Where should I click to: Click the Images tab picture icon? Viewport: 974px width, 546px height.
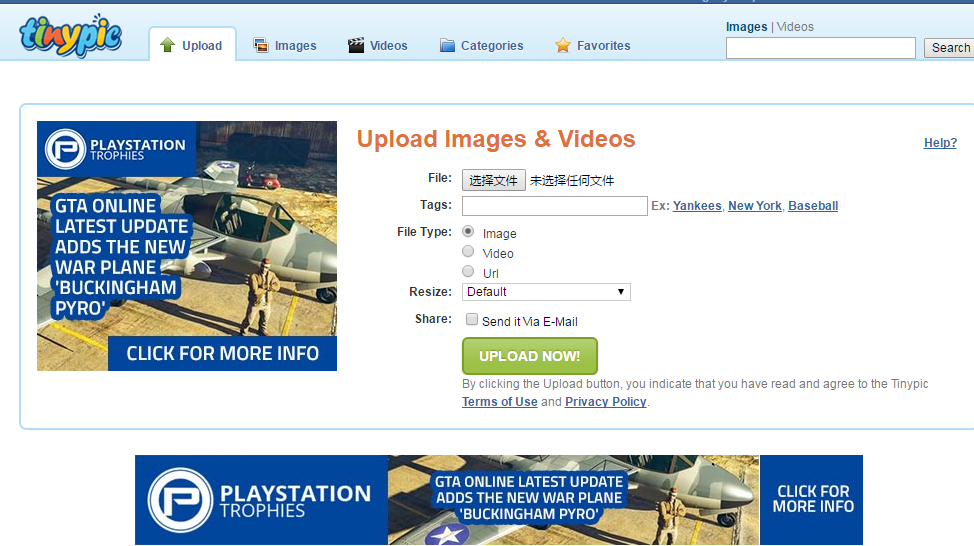pos(261,45)
